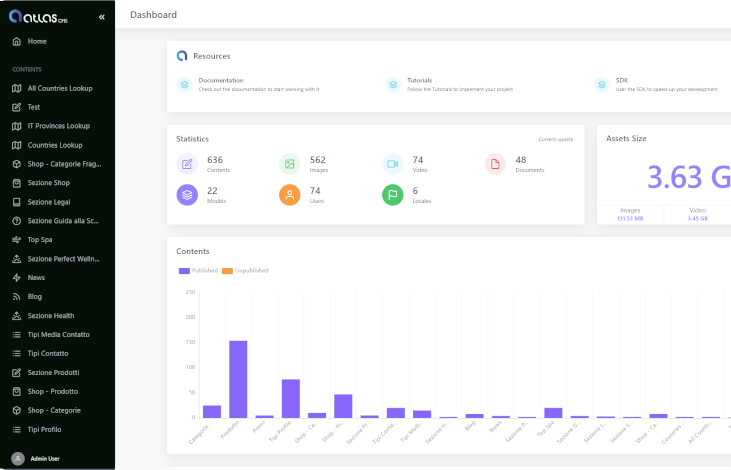The image size is (731, 470).
Task: Open Admin User profile menu
Action: 40,458
